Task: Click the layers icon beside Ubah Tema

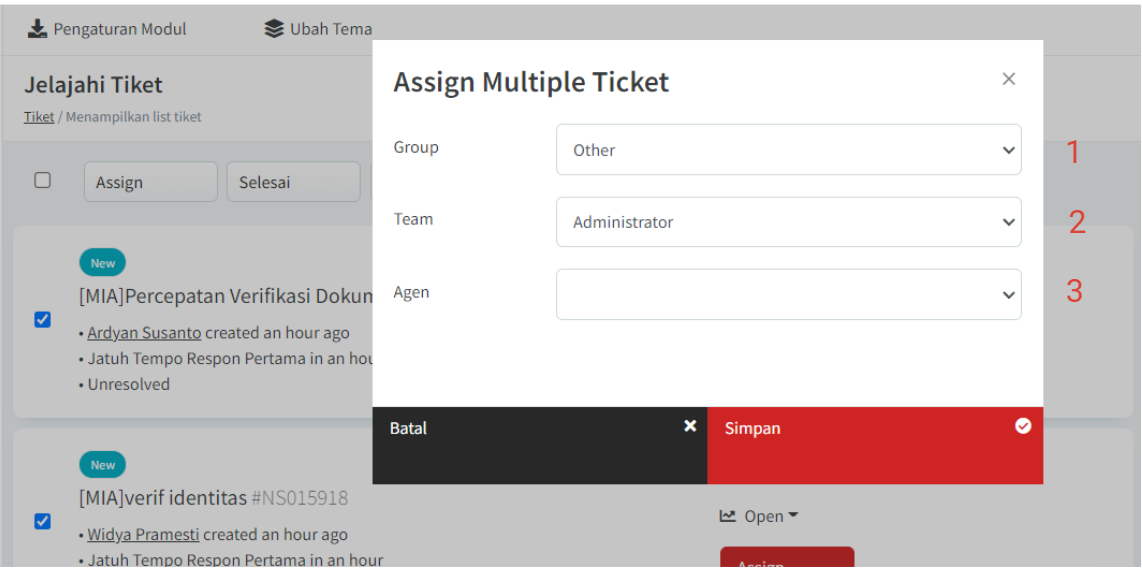Action: tap(274, 29)
